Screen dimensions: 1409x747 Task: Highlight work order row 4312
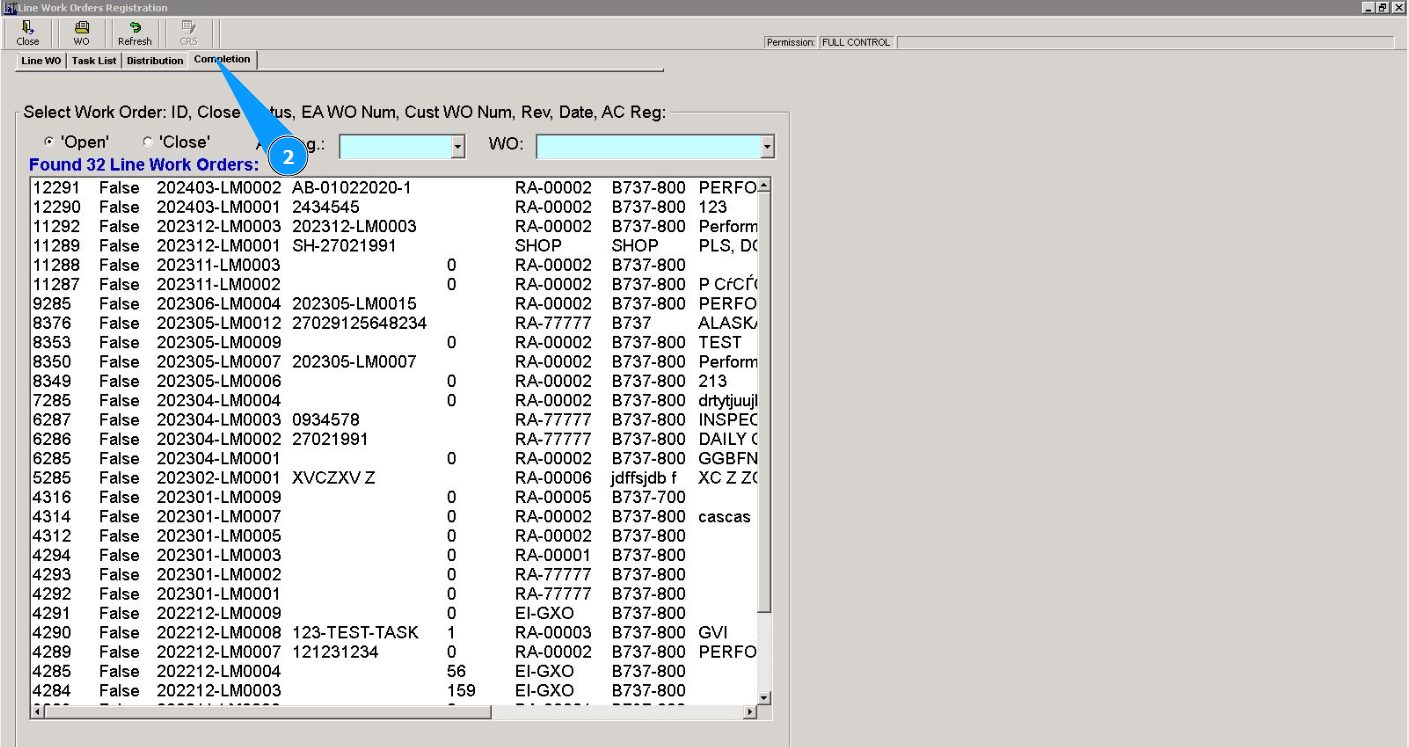click(x=394, y=536)
